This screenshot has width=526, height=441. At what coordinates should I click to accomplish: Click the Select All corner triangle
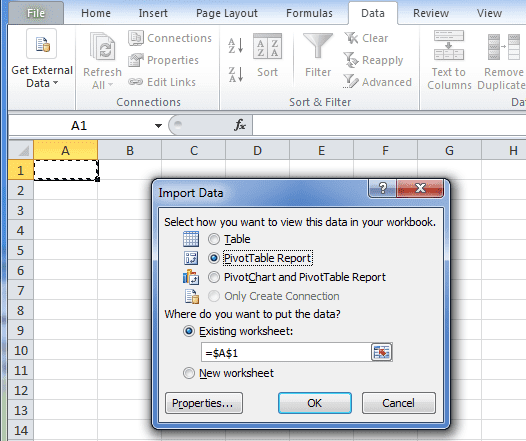coord(21,150)
